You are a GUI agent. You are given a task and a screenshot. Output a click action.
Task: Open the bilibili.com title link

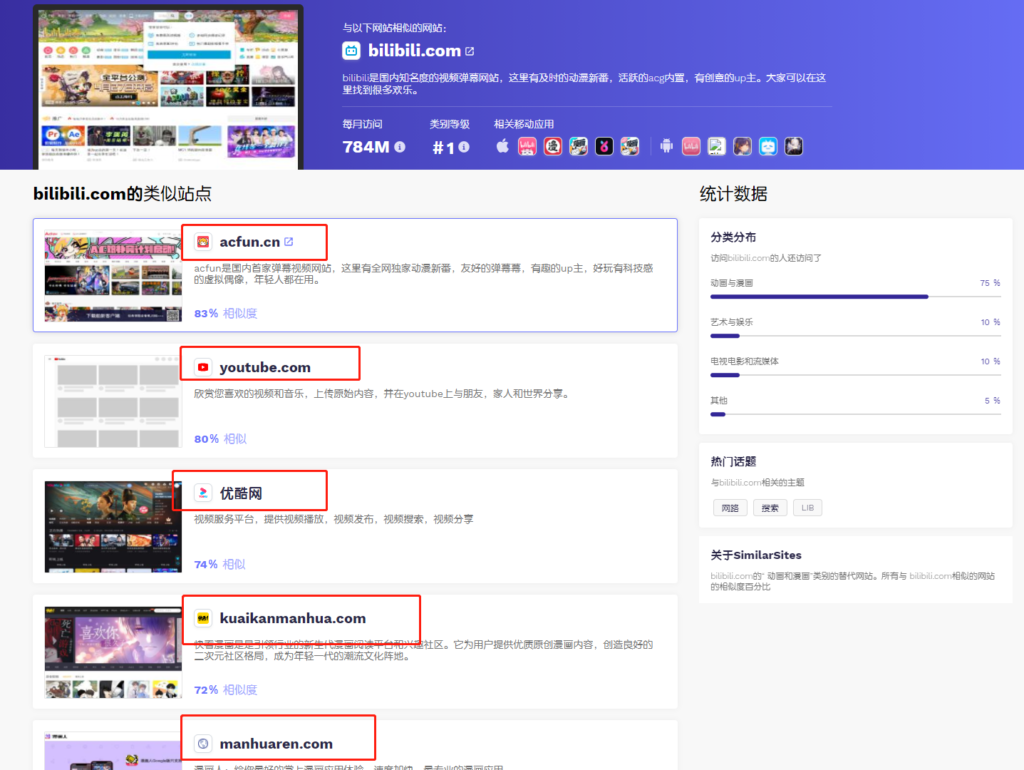pos(414,50)
